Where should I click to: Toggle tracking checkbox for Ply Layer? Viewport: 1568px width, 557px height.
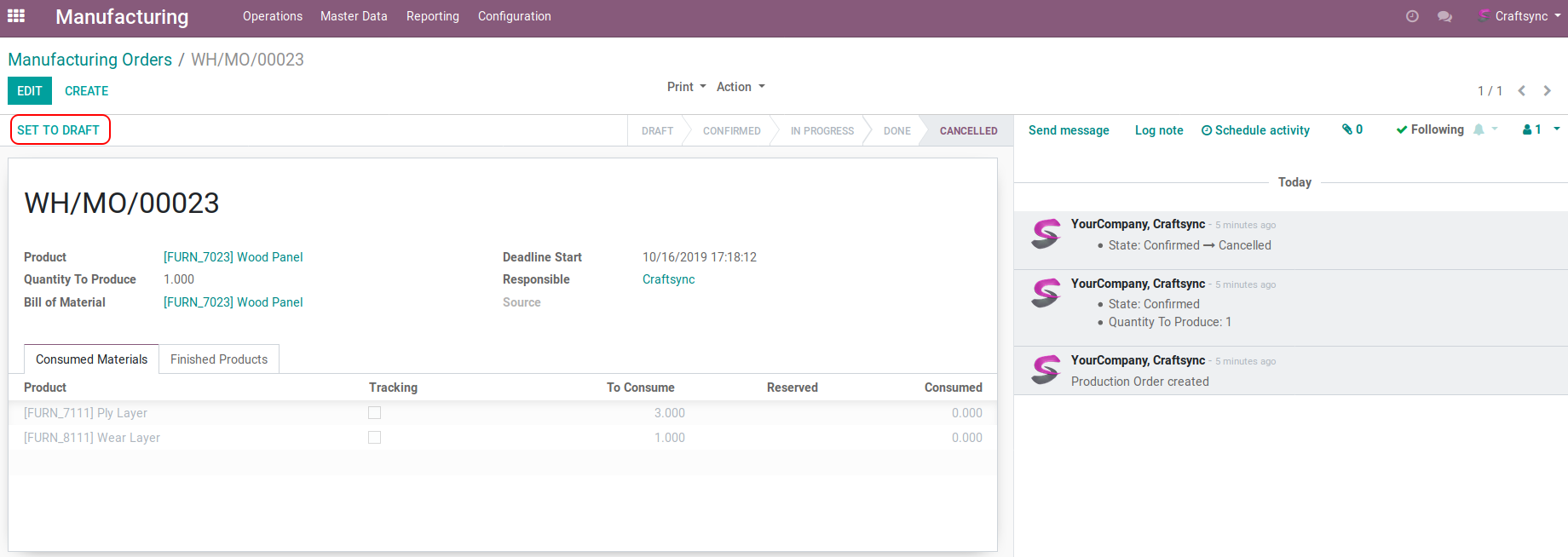point(374,413)
